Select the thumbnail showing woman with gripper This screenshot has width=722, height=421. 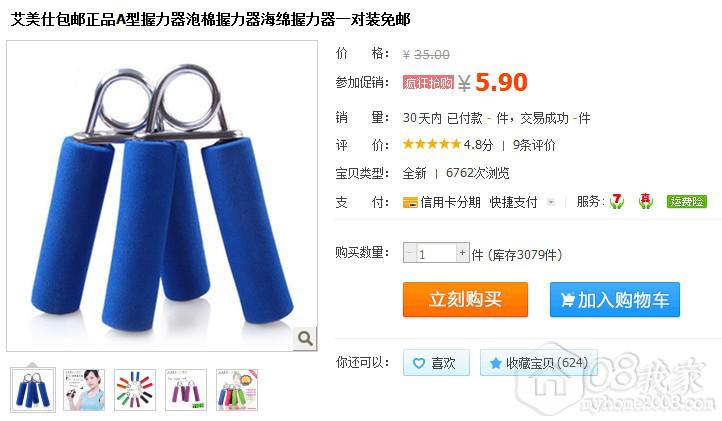[84, 390]
